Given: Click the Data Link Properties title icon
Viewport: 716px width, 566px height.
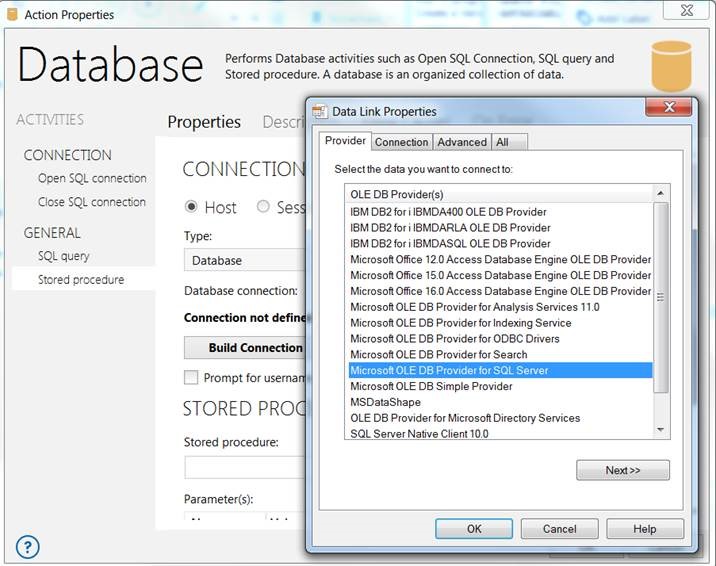Looking at the screenshot, I should [320, 111].
